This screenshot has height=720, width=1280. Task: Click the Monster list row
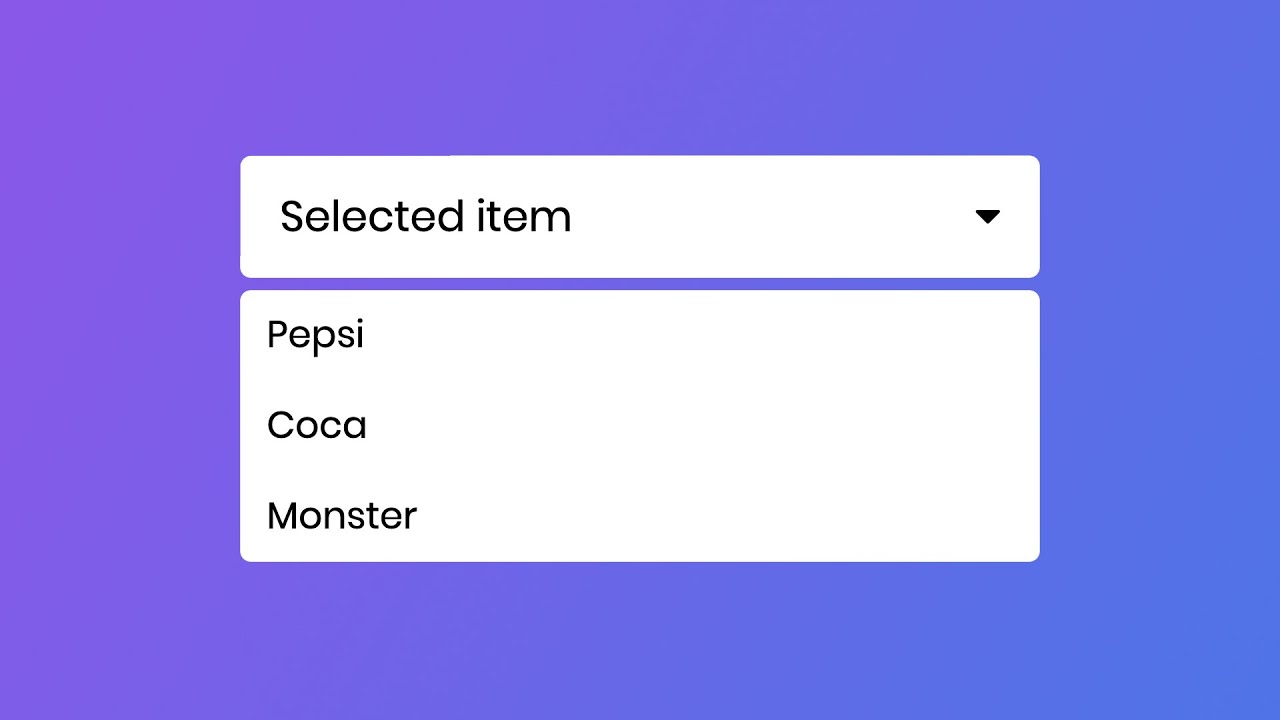pyautogui.click(x=640, y=516)
